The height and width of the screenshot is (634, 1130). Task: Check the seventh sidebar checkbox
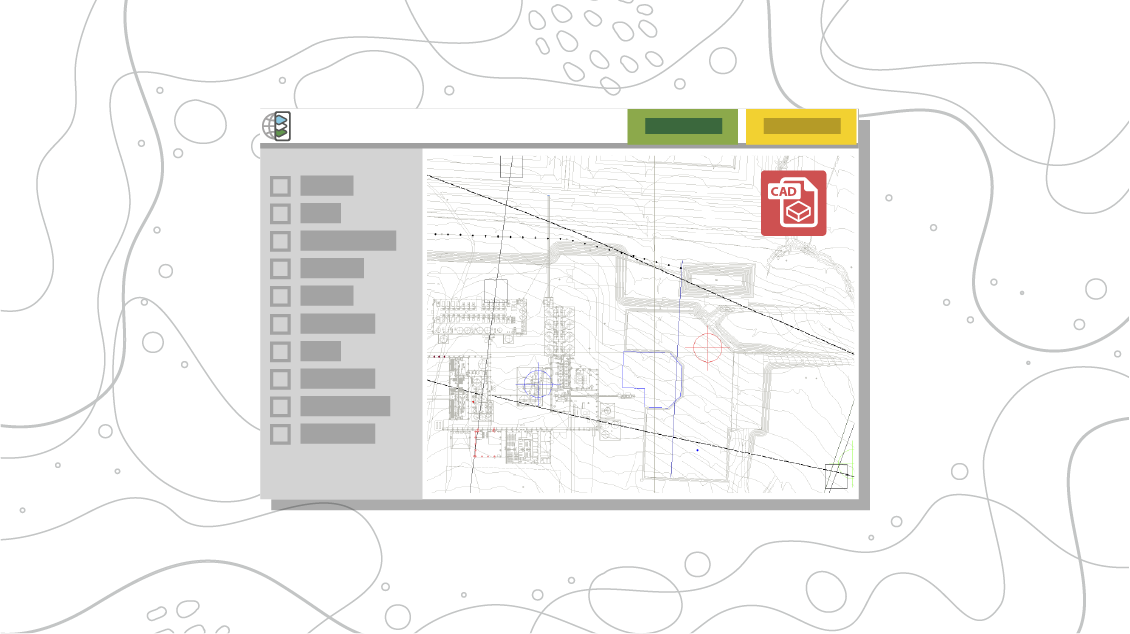coord(280,352)
